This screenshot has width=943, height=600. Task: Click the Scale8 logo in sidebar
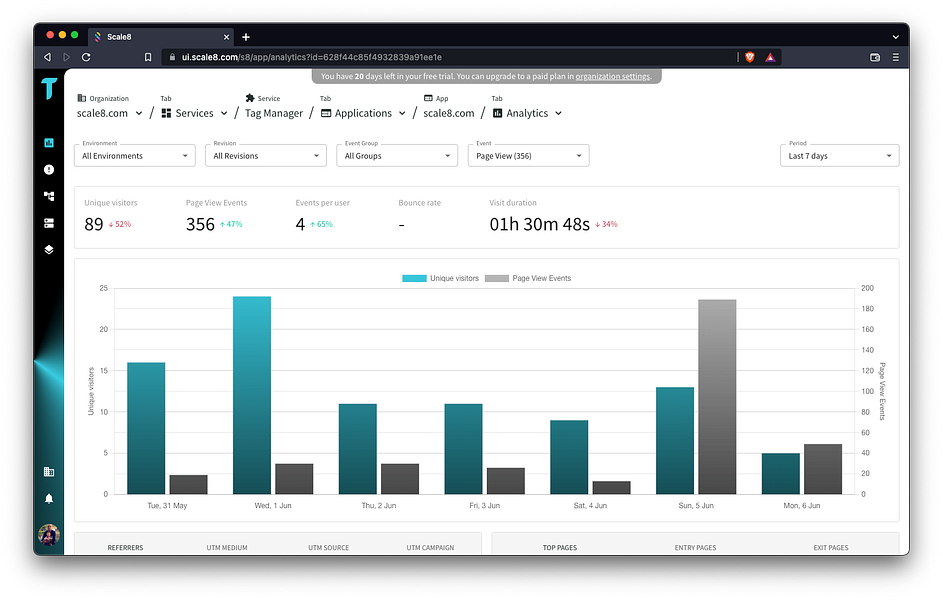(x=49, y=88)
